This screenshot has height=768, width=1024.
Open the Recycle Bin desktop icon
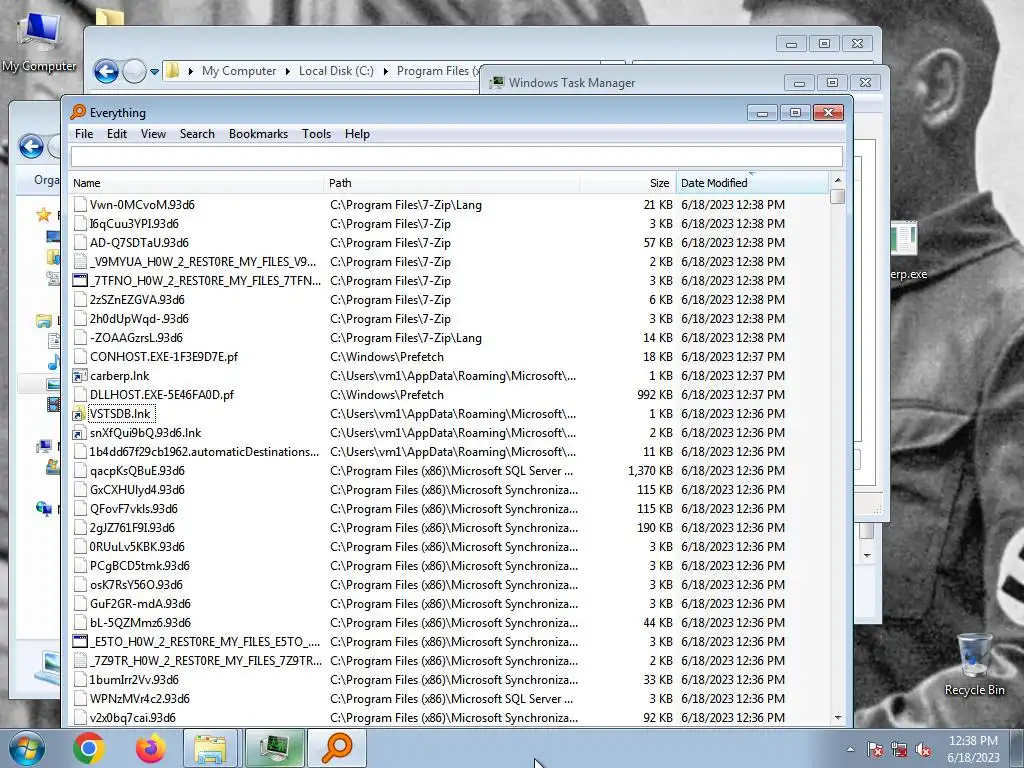coord(974,664)
